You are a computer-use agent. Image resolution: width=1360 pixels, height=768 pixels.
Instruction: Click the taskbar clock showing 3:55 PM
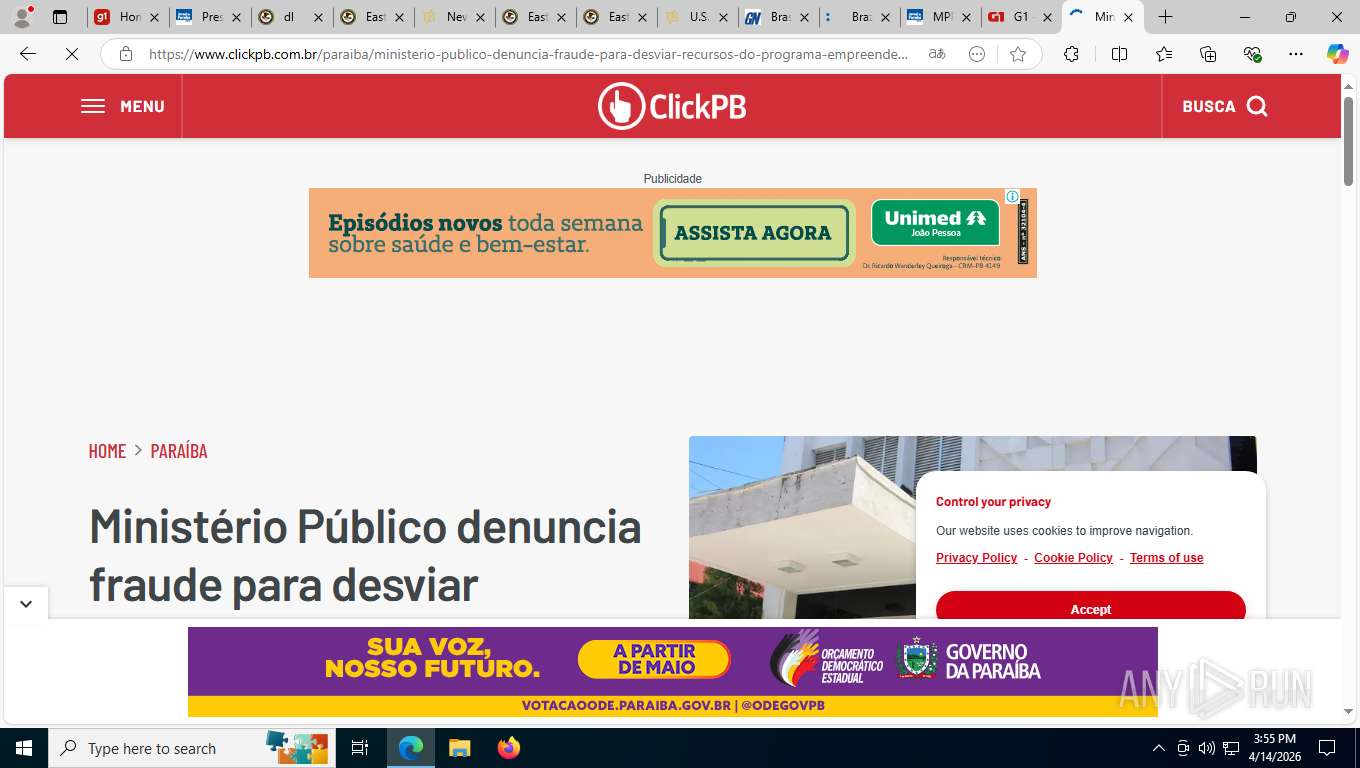(1275, 748)
